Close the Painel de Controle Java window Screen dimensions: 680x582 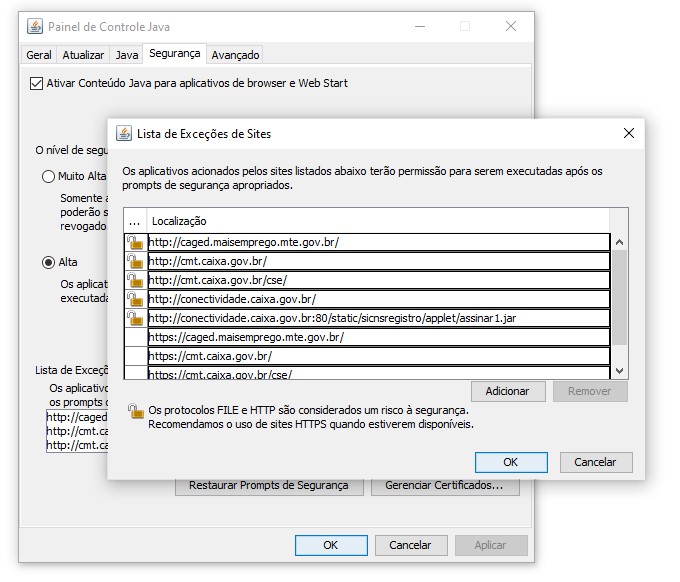click(511, 26)
